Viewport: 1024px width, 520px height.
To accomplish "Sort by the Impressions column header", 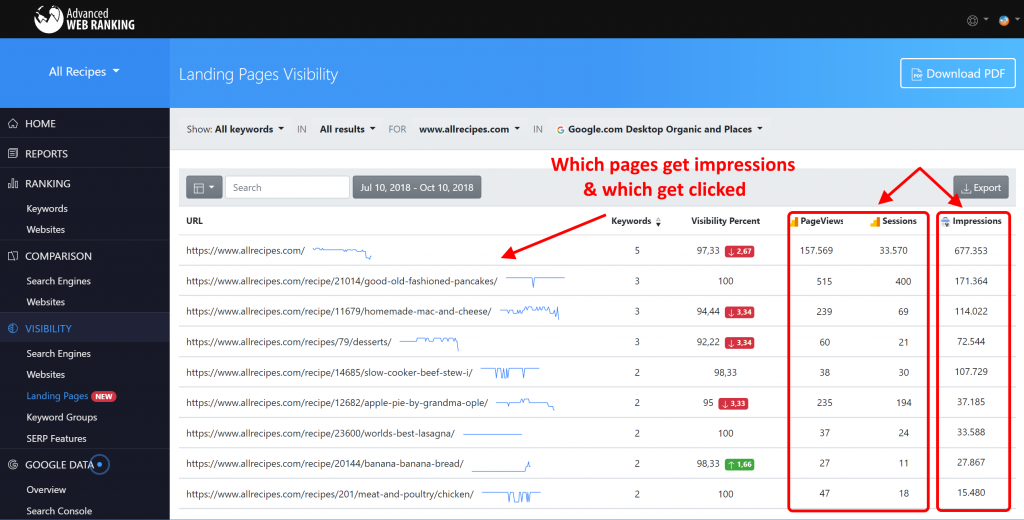I will (977, 221).
